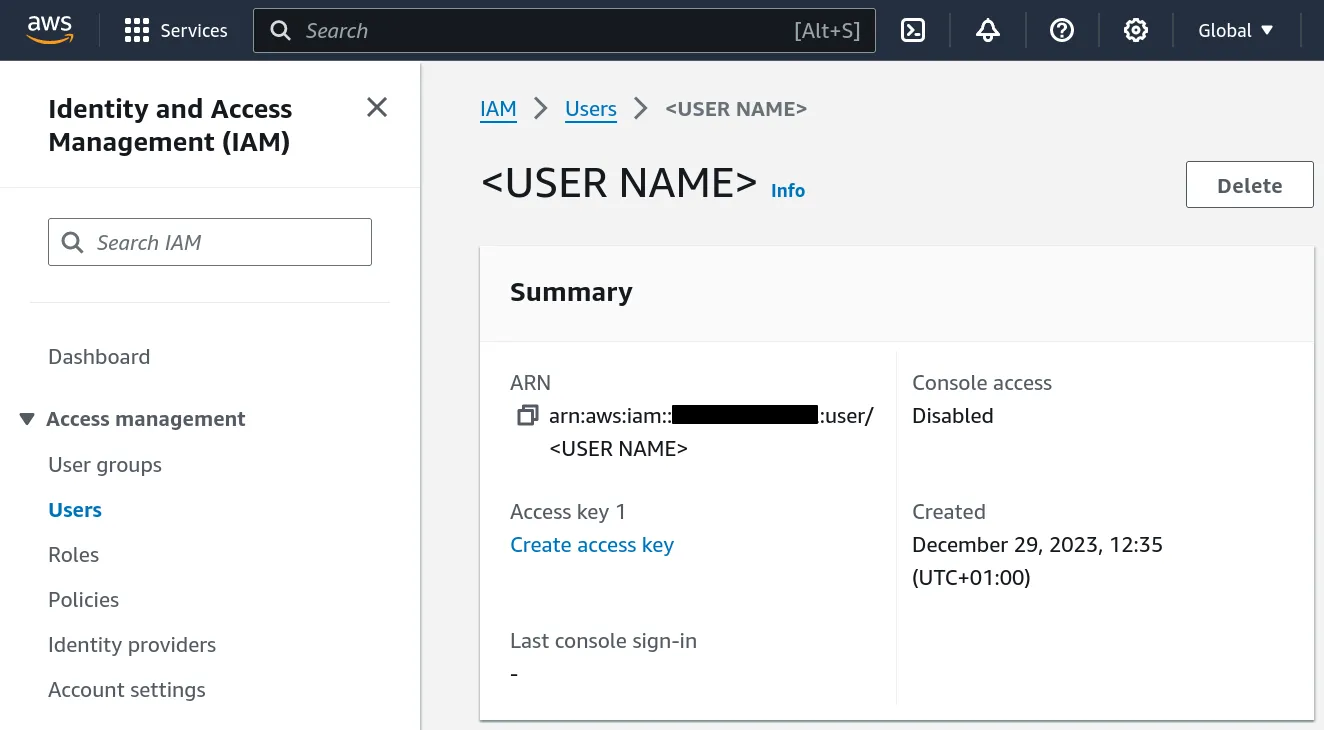
Task: Click the IAM breadcrumb link
Action: click(498, 109)
